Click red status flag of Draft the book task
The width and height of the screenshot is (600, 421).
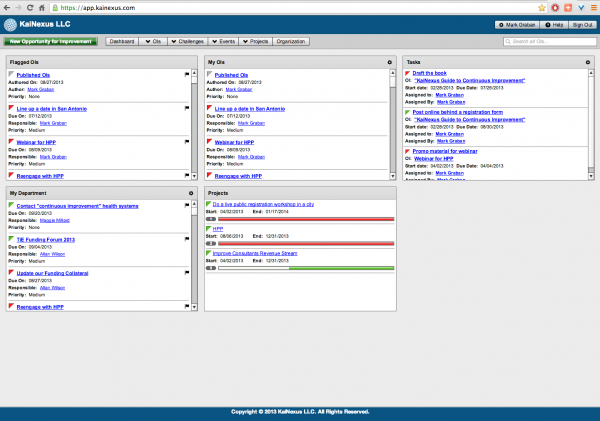pyautogui.click(x=408, y=73)
